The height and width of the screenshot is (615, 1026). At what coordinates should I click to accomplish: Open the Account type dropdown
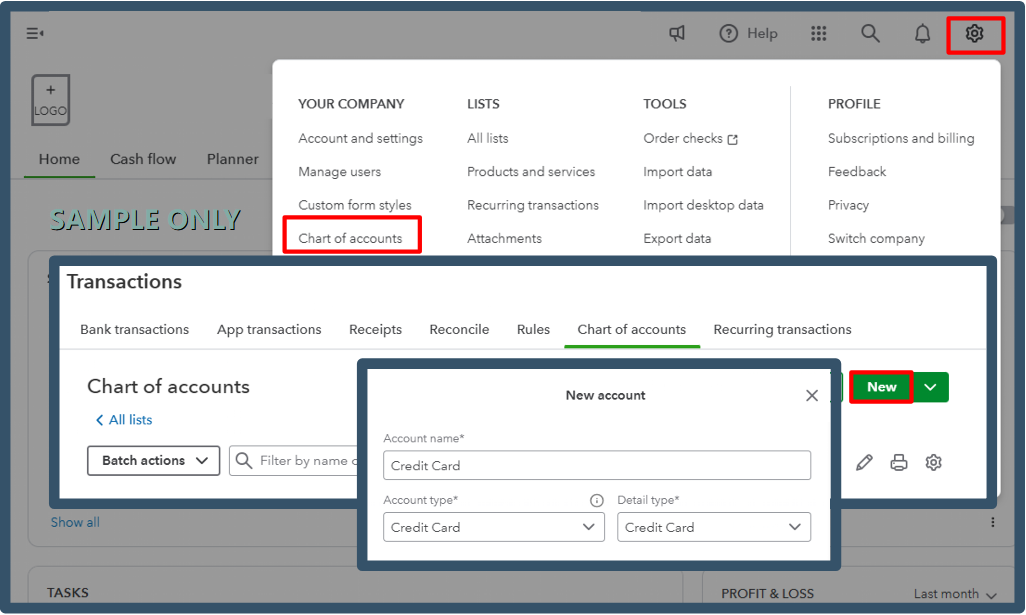pyautogui.click(x=494, y=527)
